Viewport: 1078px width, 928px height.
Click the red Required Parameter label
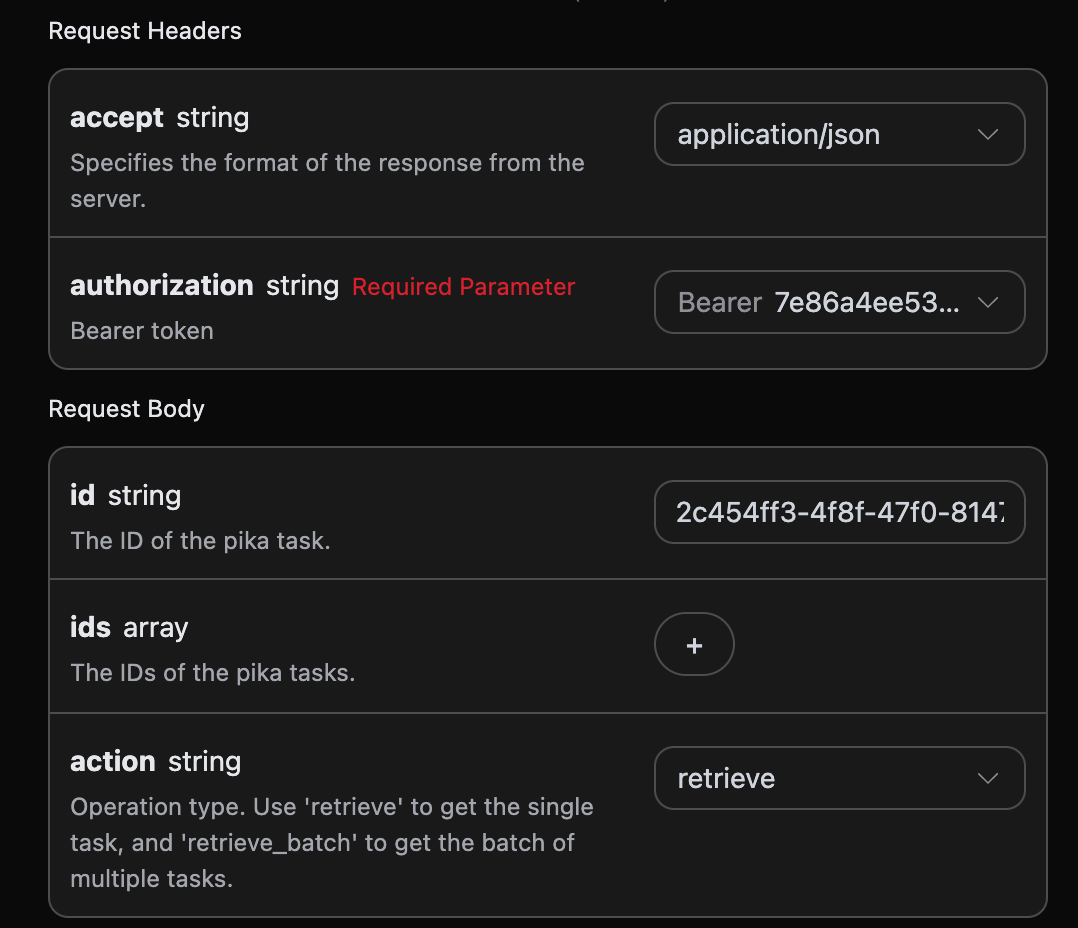pos(463,287)
